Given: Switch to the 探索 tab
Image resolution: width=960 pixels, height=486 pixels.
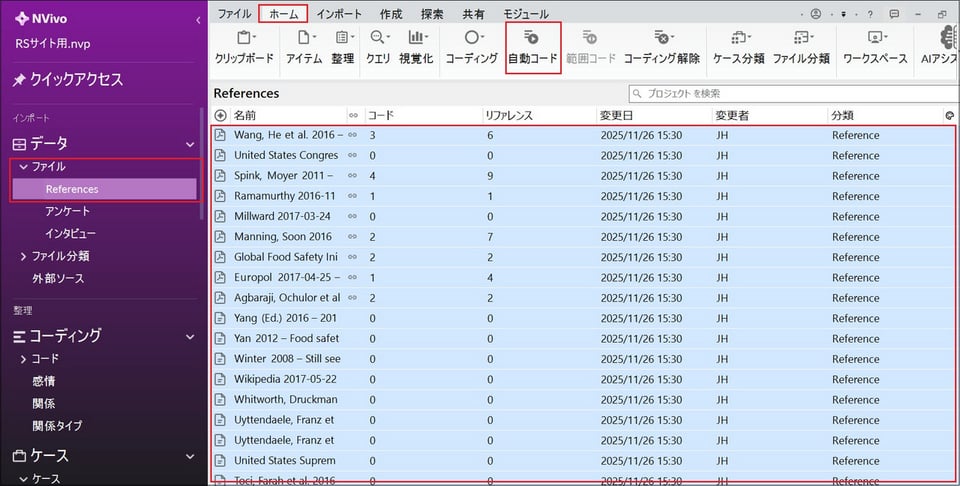Looking at the screenshot, I should [432, 13].
